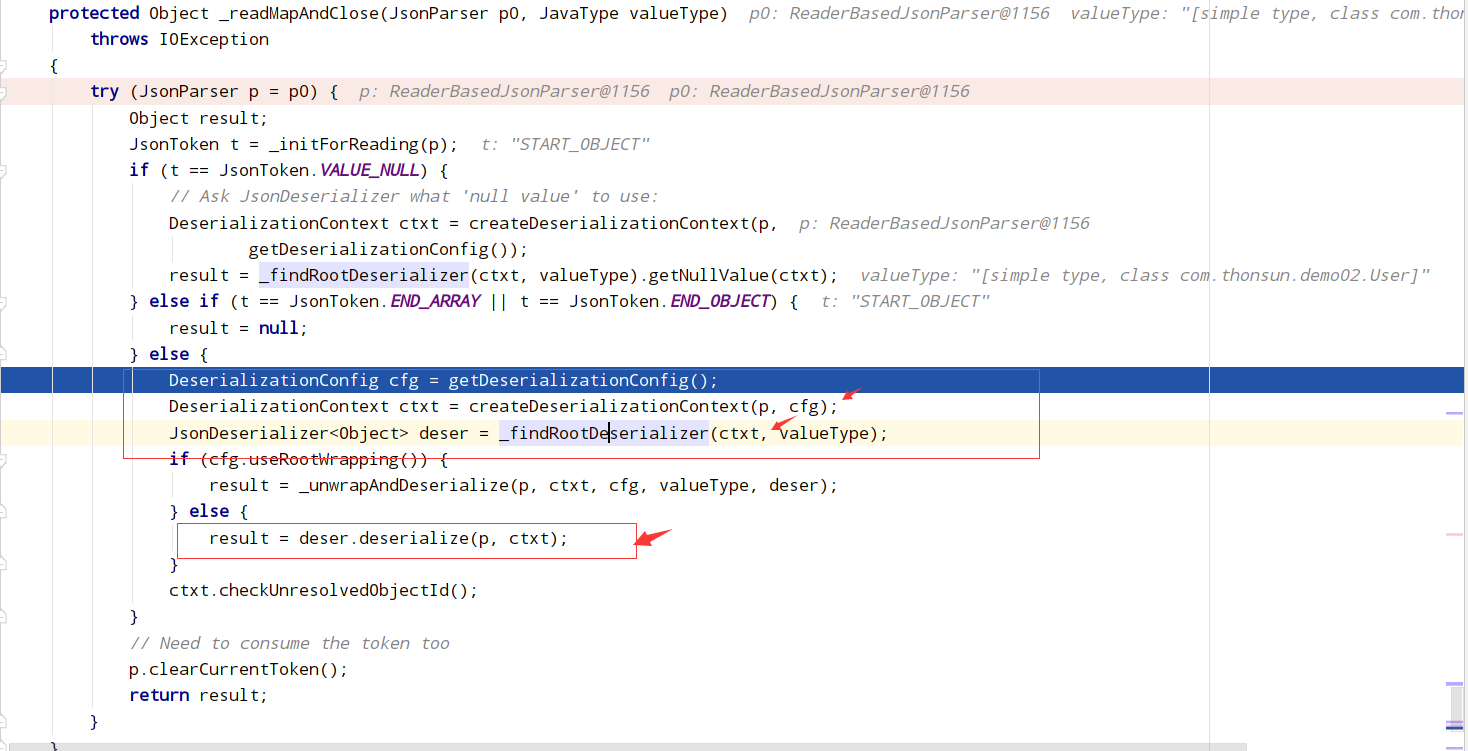1468x751 pixels.
Task: Click the 'Ask JsonDeserializer' comment line
Action: coord(414,196)
